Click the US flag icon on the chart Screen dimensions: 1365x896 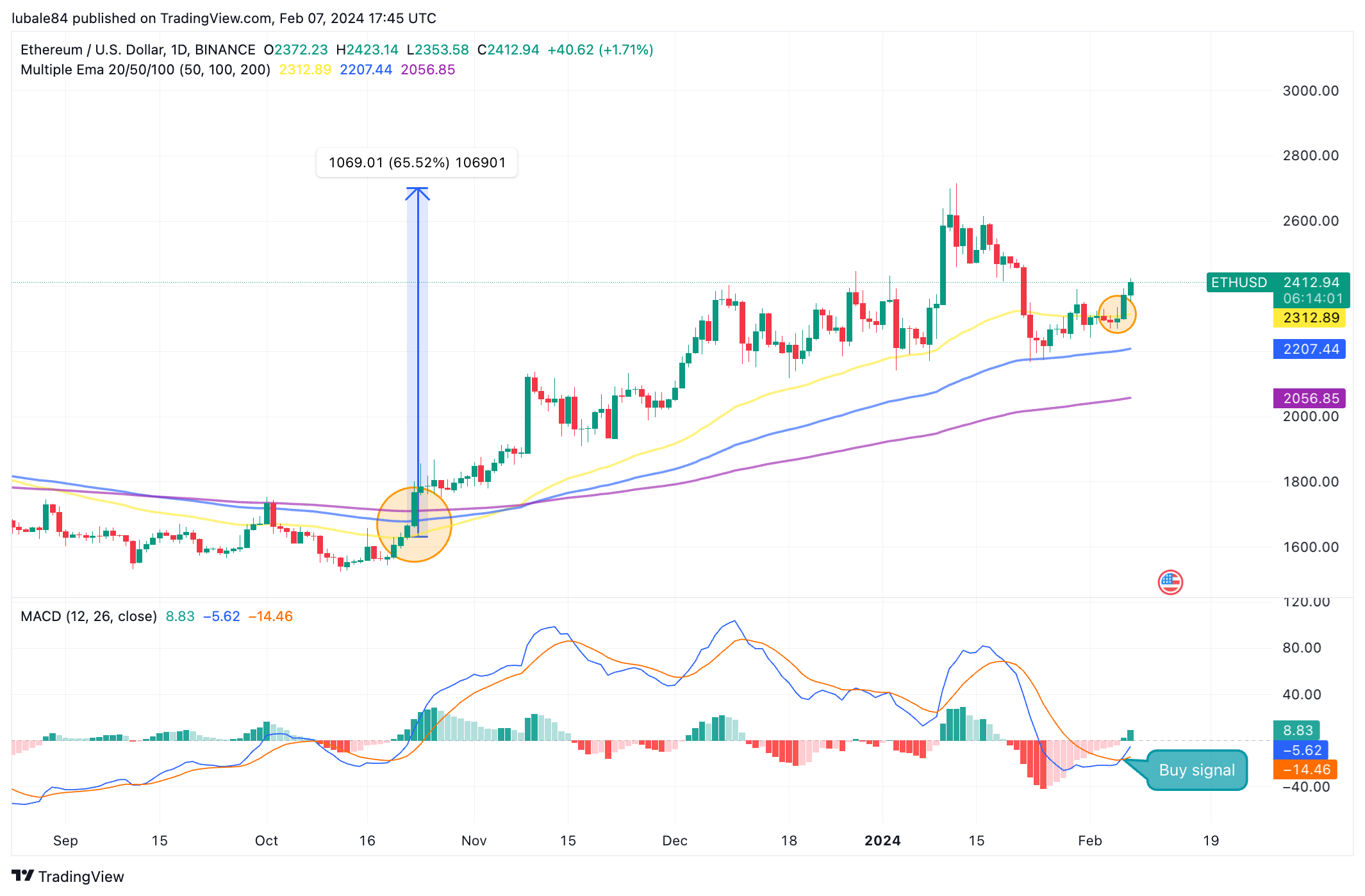coord(1170,582)
